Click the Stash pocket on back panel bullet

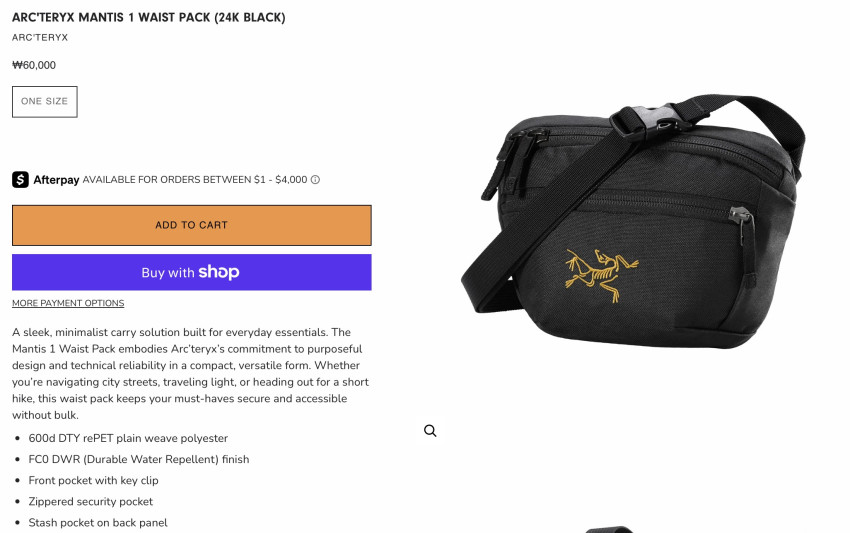pyautogui.click(x=98, y=523)
